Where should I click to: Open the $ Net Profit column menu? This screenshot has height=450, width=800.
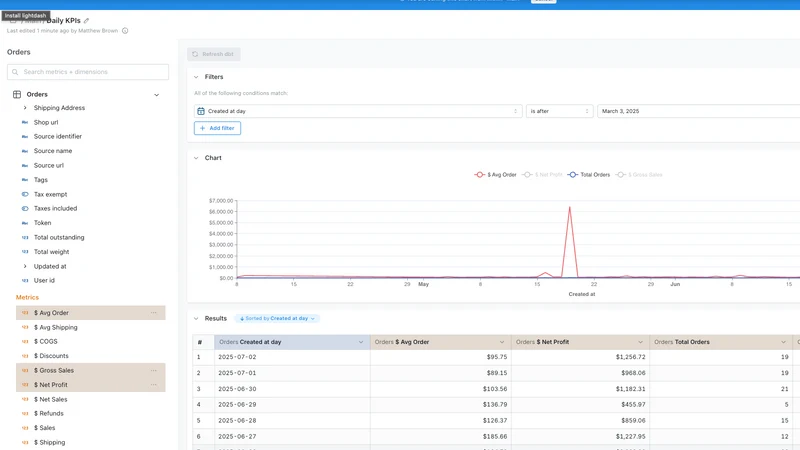tap(640, 342)
